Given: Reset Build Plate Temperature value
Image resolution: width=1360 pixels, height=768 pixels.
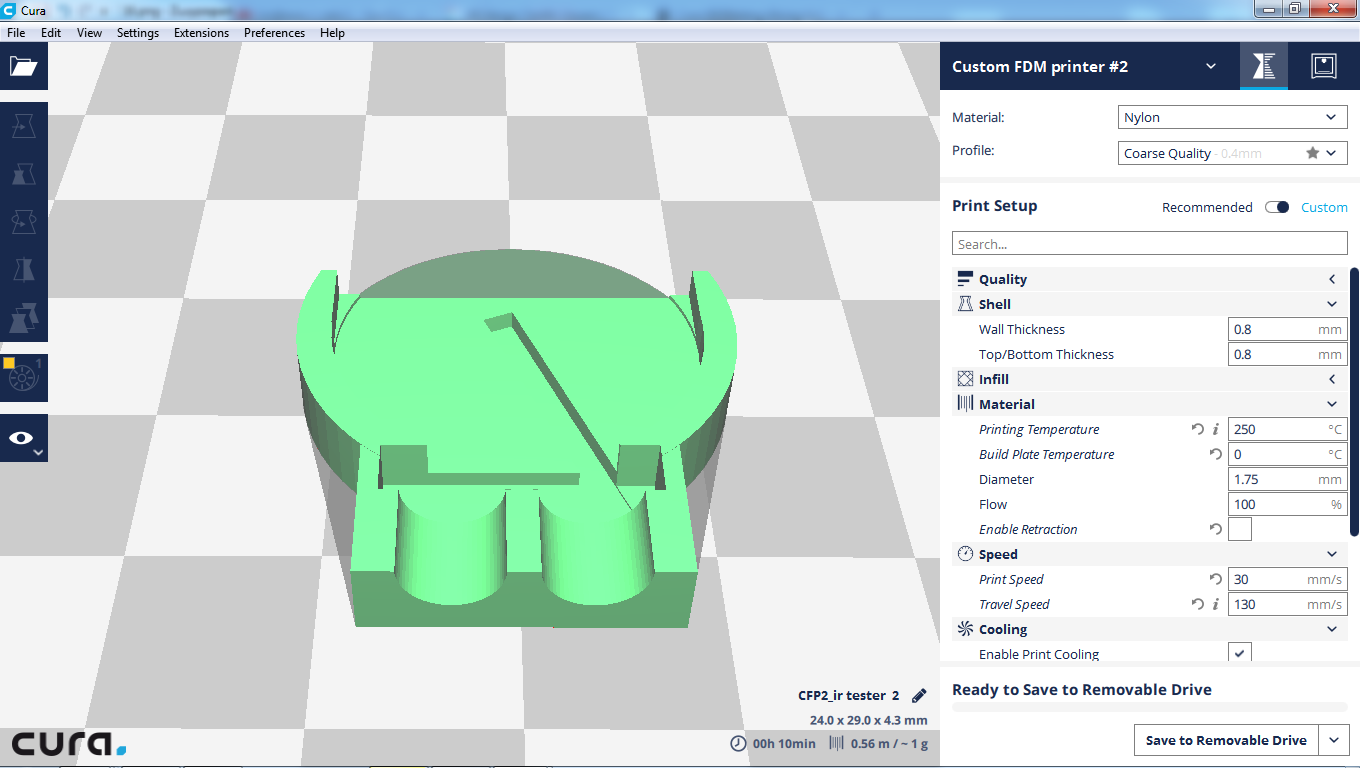Looking at the screenshot, I should 1216,454.
